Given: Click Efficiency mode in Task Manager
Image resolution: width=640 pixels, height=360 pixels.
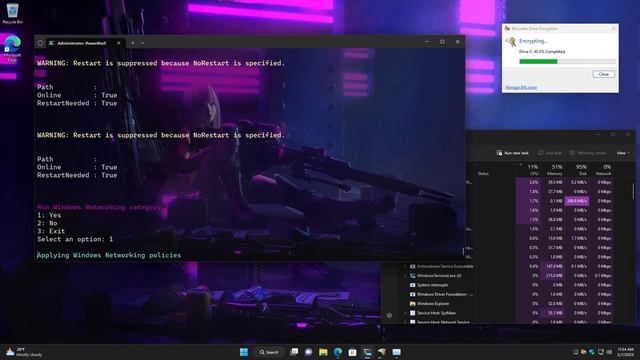Looking at the screenshot, I should coord(588,153).
